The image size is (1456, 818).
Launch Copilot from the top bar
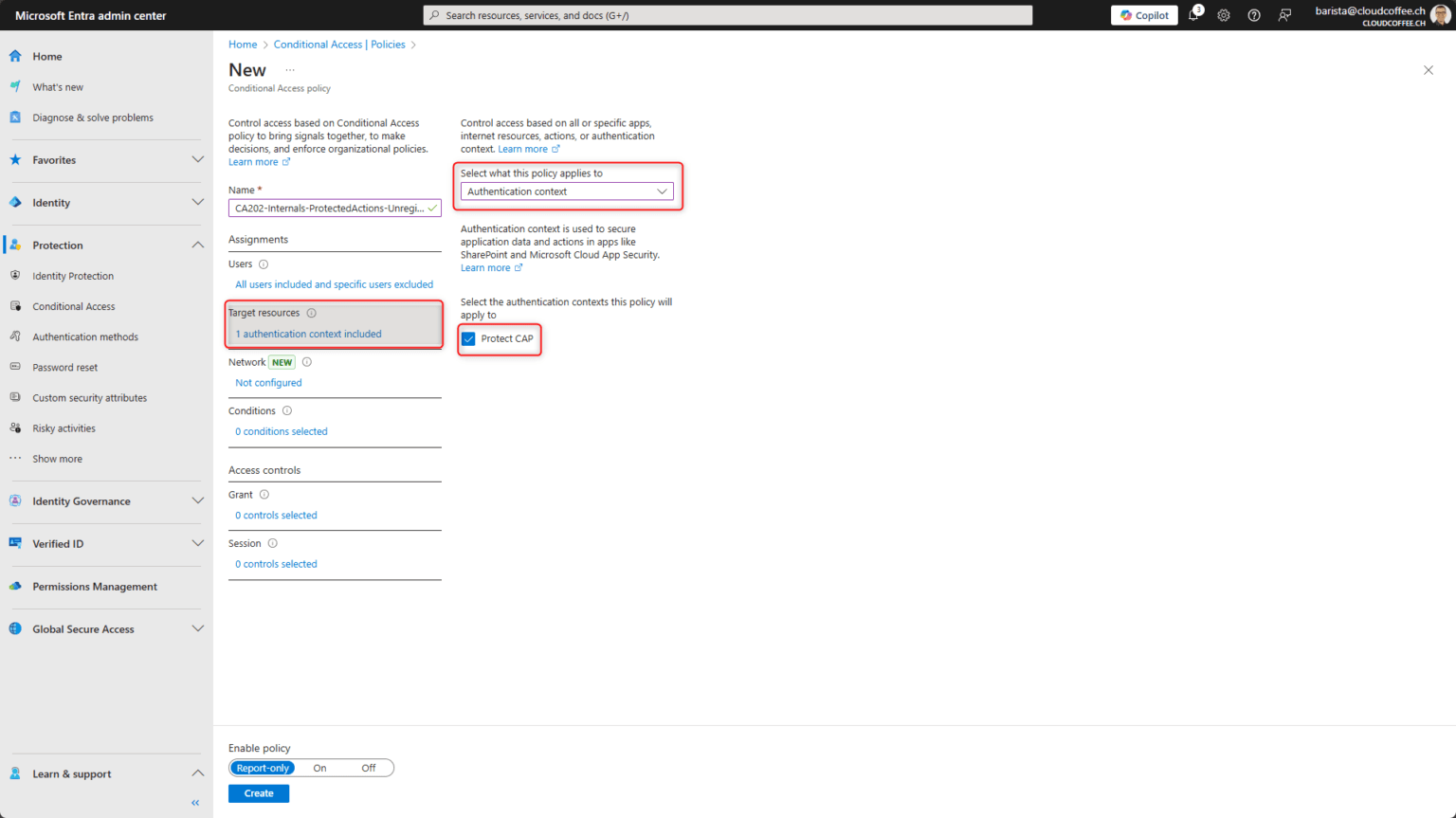pos(1143,14)
